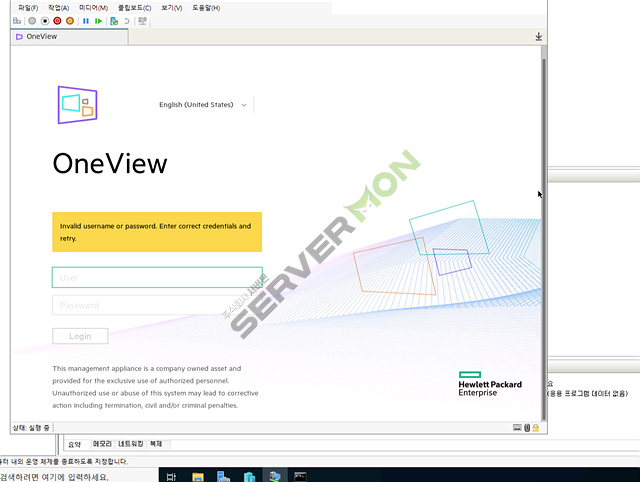Open the 도움말(H) menu
This screenshot has height=482, width=640.
[206, 8]
